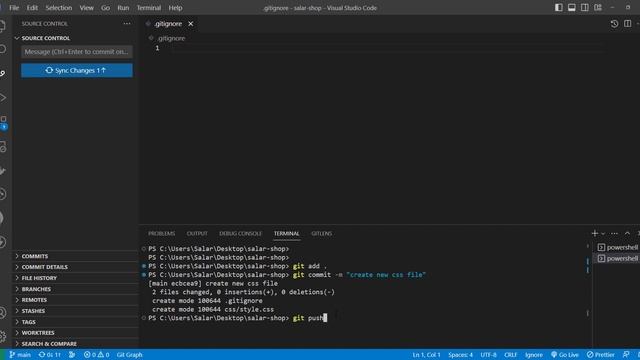The image size is (640, 360).
Task: Click the synchronize changes status item
Action: 49,355
